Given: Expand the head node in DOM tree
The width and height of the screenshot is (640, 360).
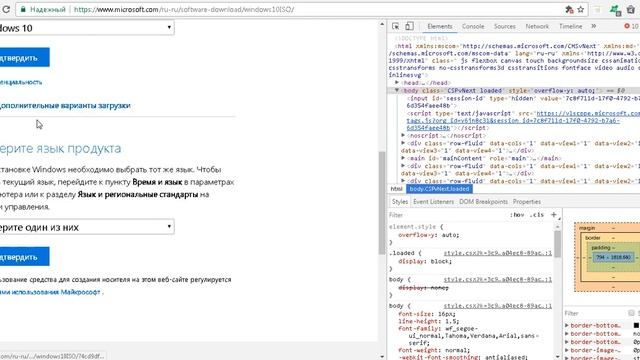Looking at the screenshot, I should 397,82.
